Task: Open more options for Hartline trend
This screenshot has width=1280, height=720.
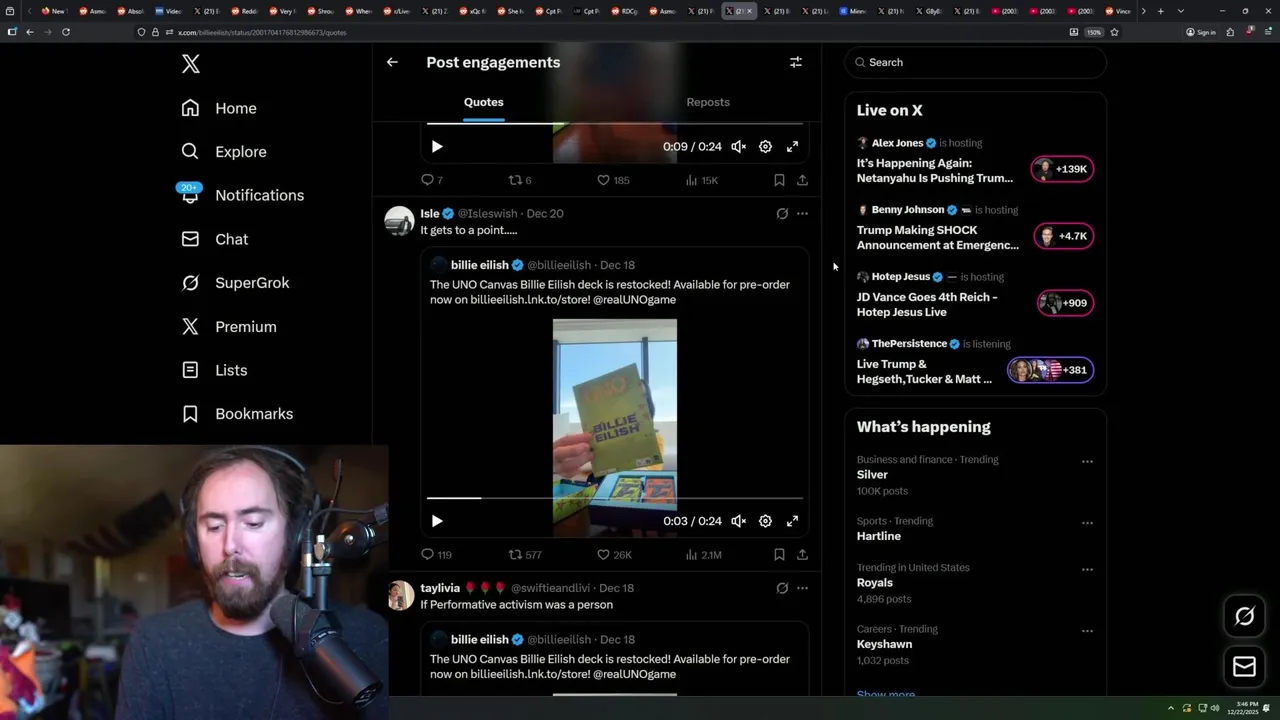Action: pos(1087,523)
